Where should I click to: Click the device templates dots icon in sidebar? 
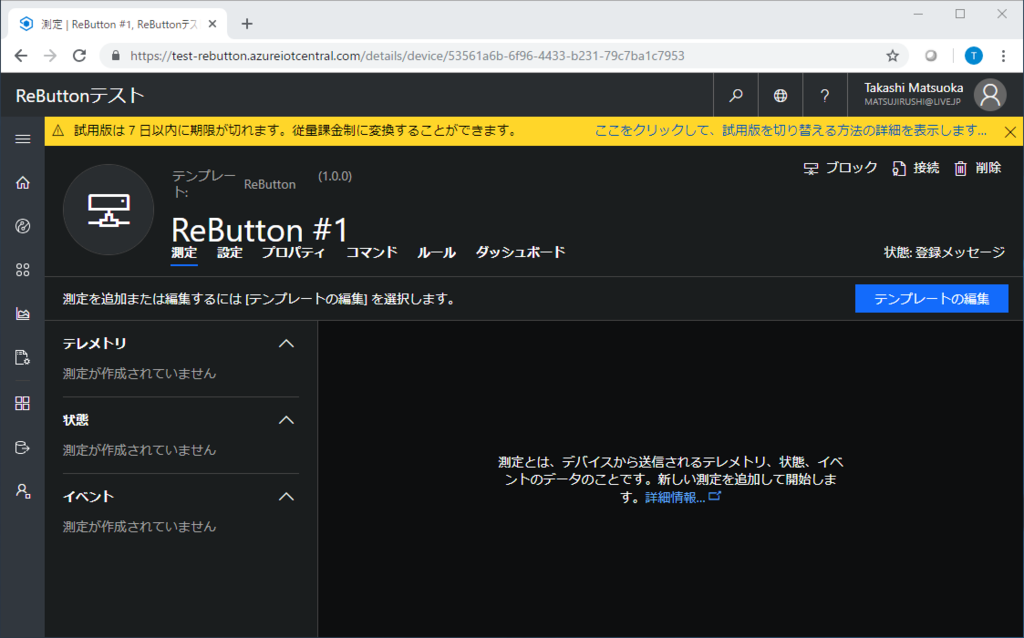point(22,269)
